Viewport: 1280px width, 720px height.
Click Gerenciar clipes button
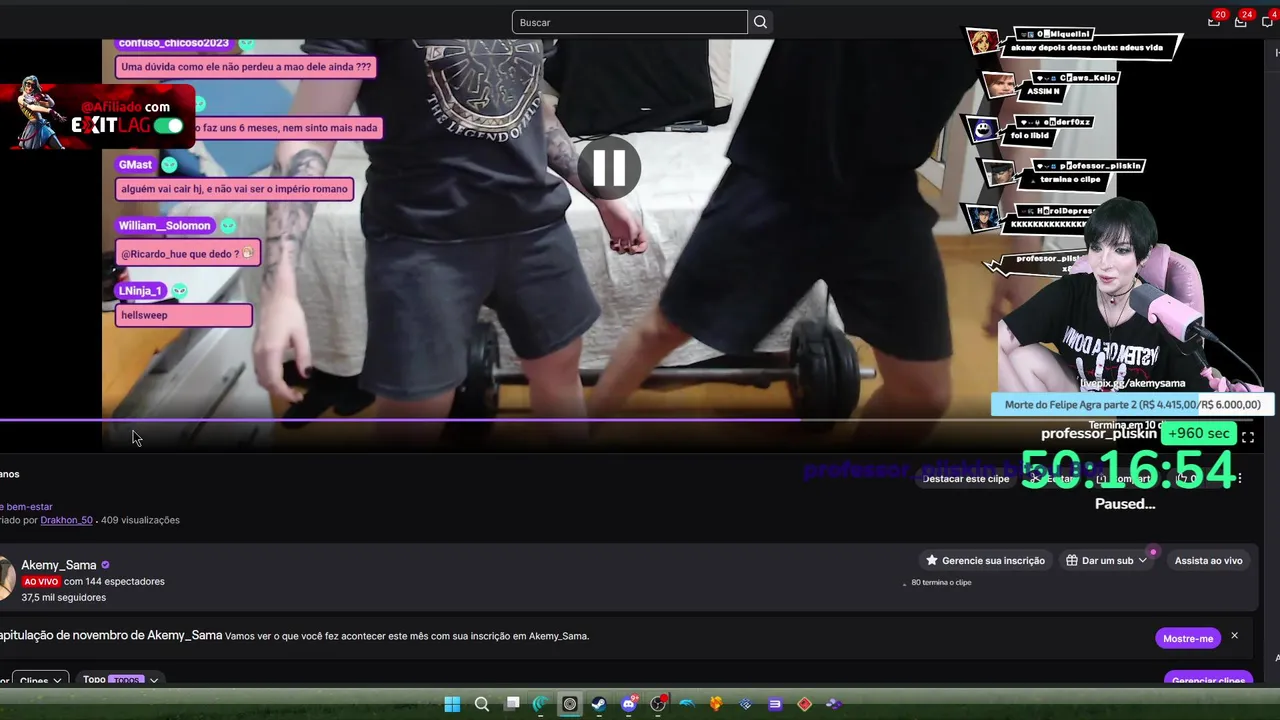1208,680
